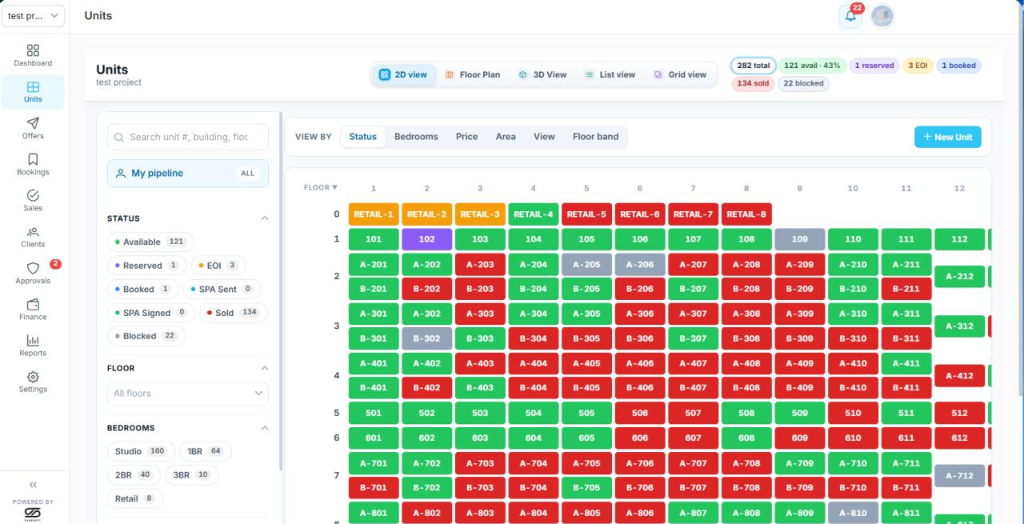Collapse sidebar with double-chevron icon

[x=33, y=485]
